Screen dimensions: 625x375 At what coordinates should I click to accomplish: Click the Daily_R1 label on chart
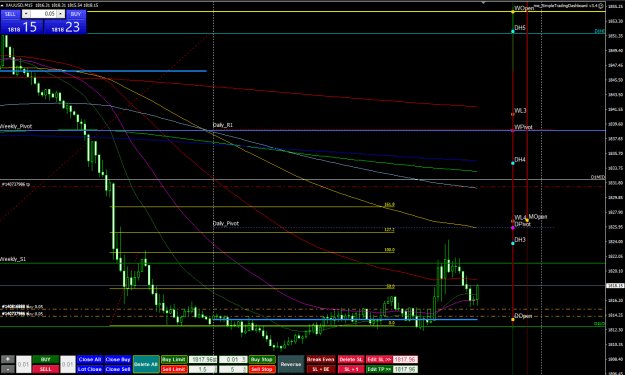pos(223,125)
